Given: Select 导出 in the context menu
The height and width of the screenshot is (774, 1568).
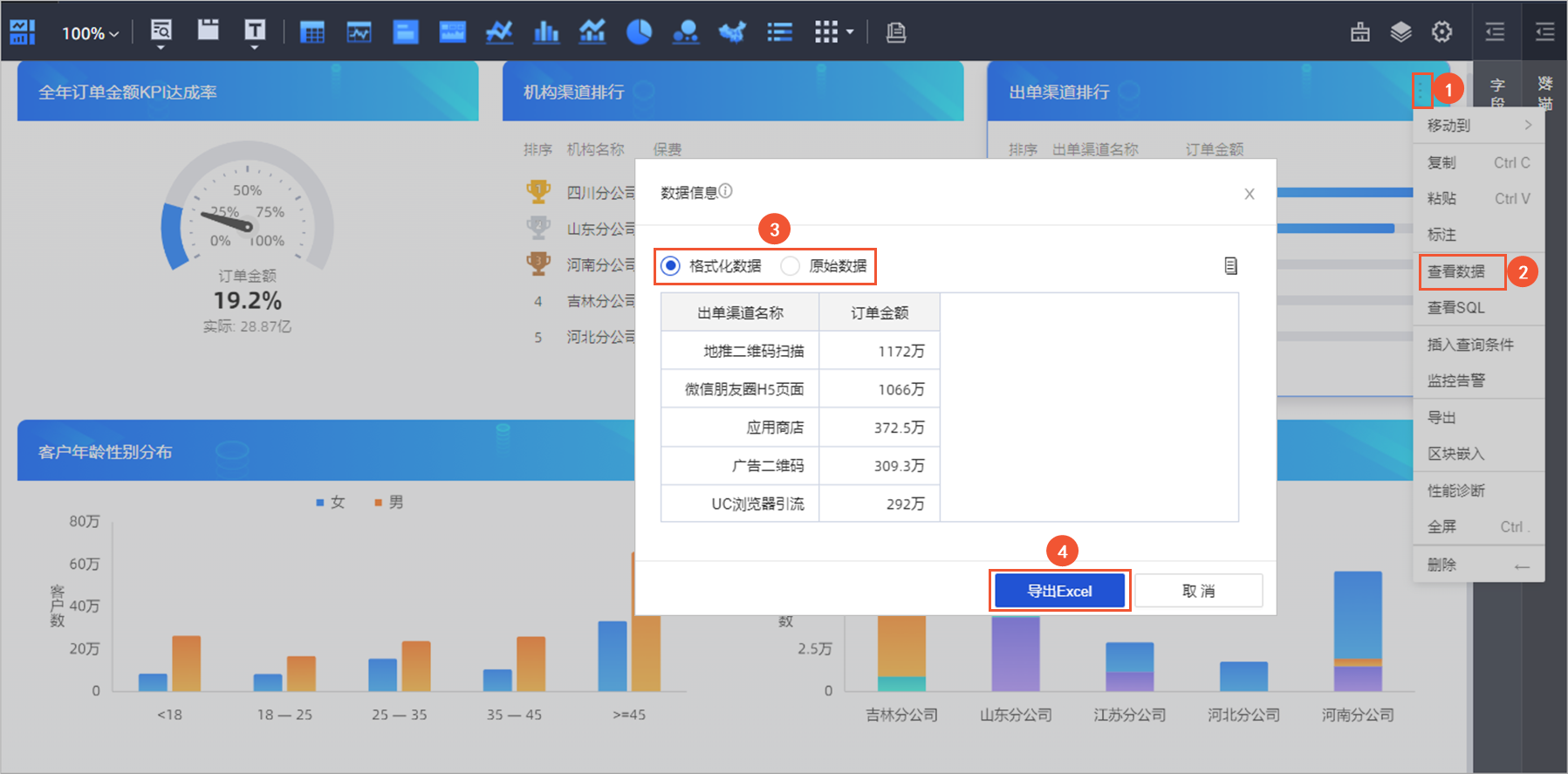Looking at the screenshot, I should [x=1479, y=417].
